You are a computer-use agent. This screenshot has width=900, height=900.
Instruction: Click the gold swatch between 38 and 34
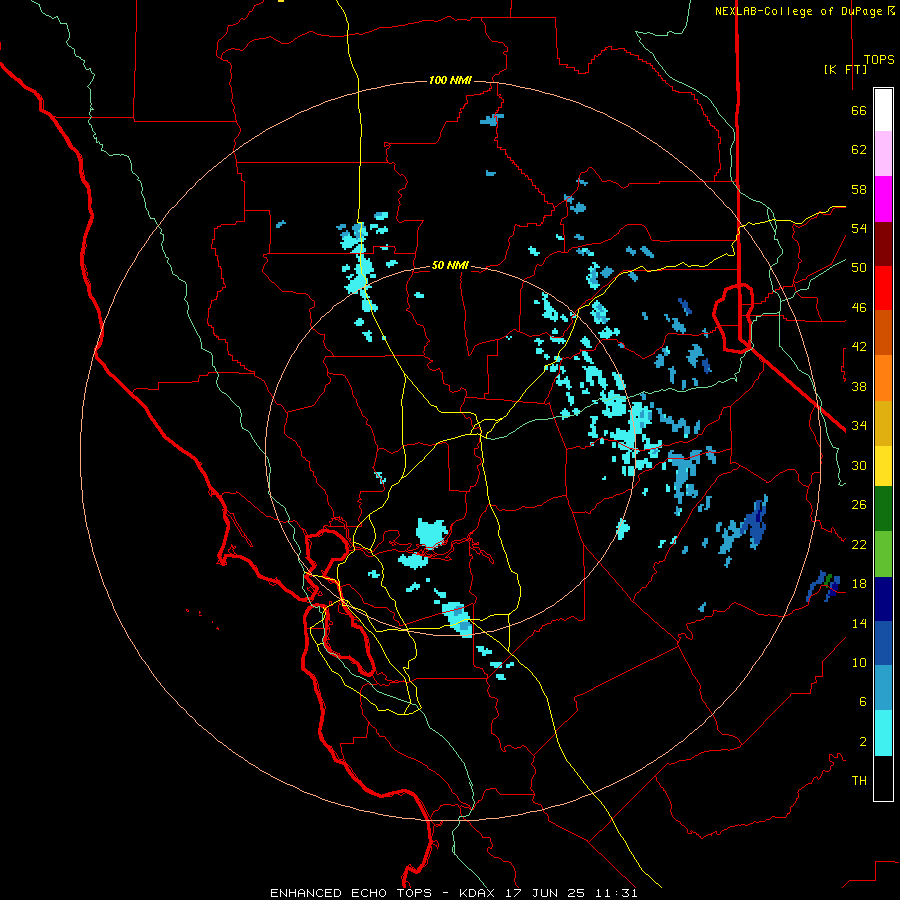pos(883,423)
